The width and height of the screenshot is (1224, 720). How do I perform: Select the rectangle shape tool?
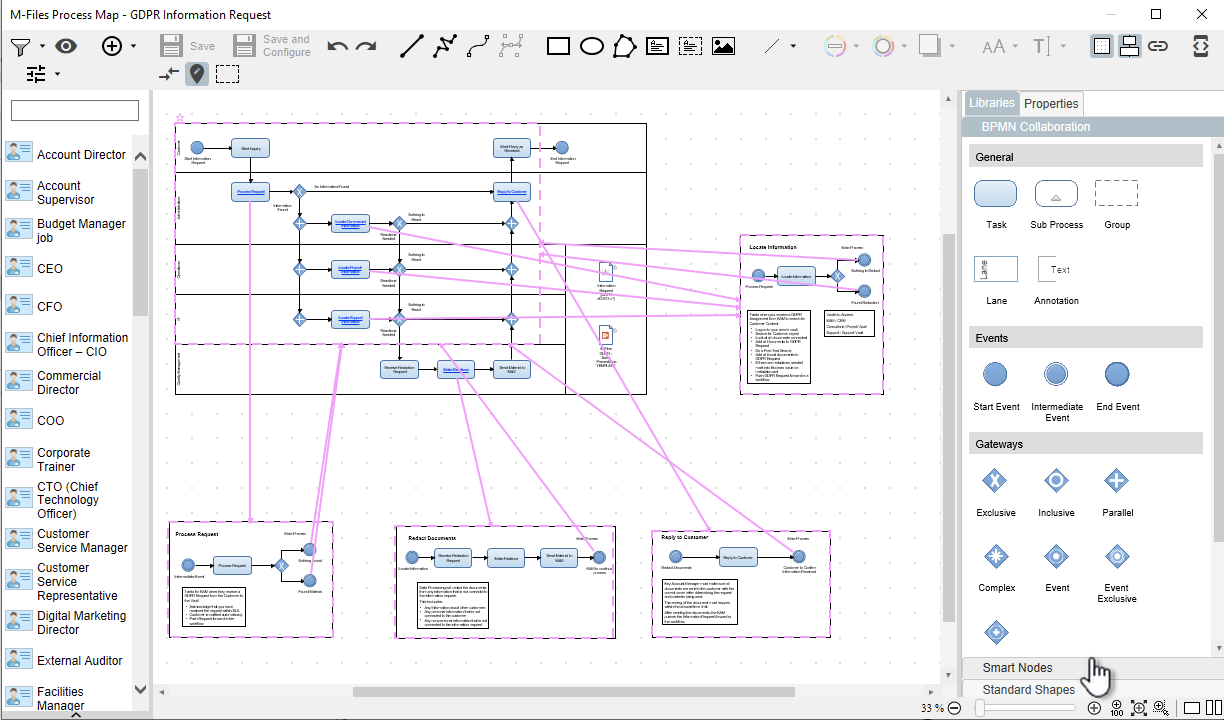[558, 46]
